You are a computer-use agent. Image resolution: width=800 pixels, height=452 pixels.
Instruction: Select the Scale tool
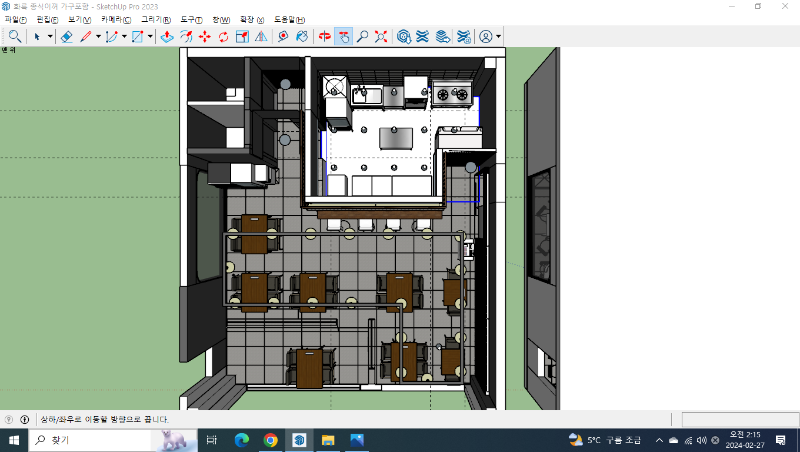(x=242, y=36)
